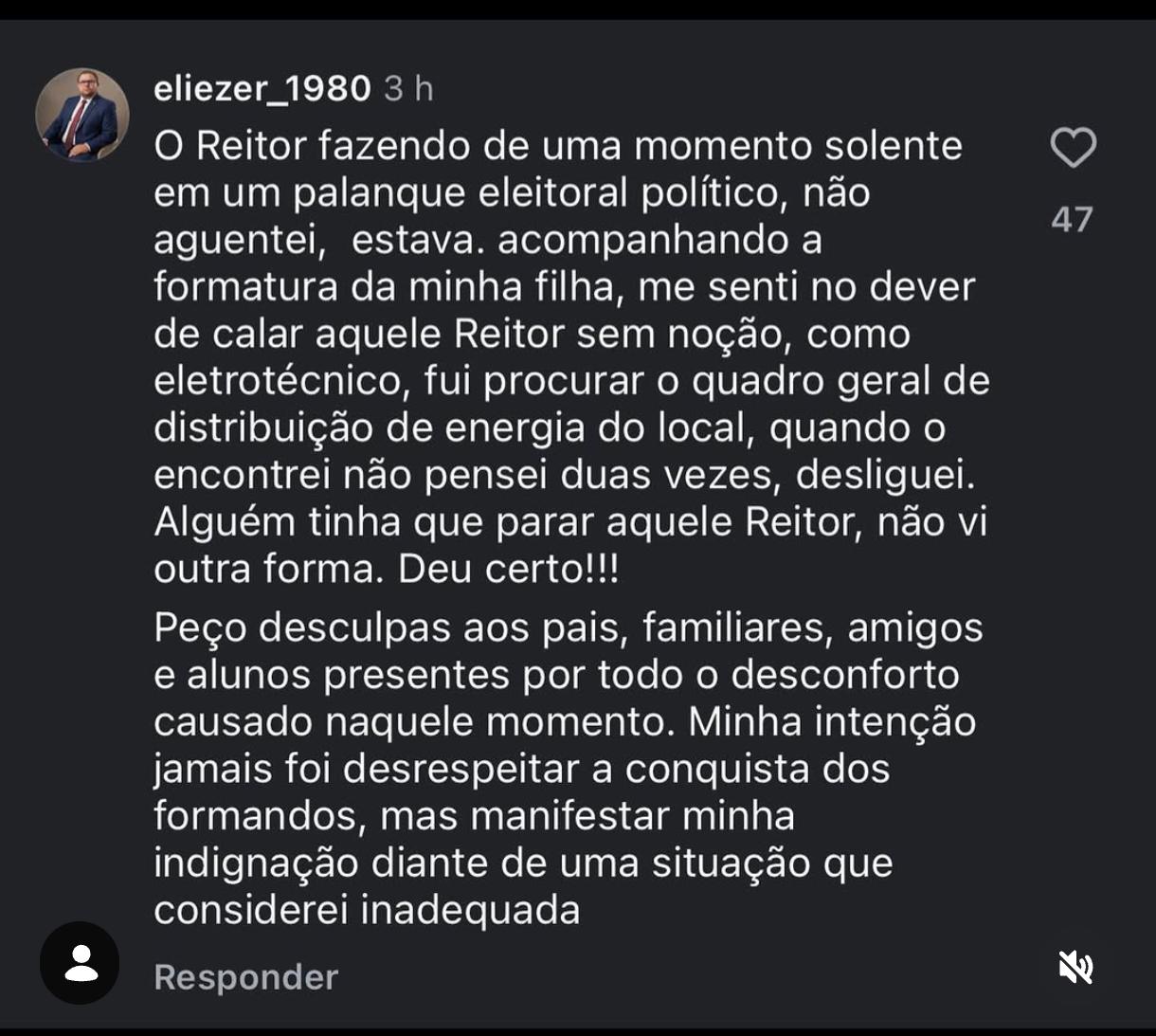Click the words "indignação diante de uma situação"
This screenshot has width=1156, height=1036.
522,863
